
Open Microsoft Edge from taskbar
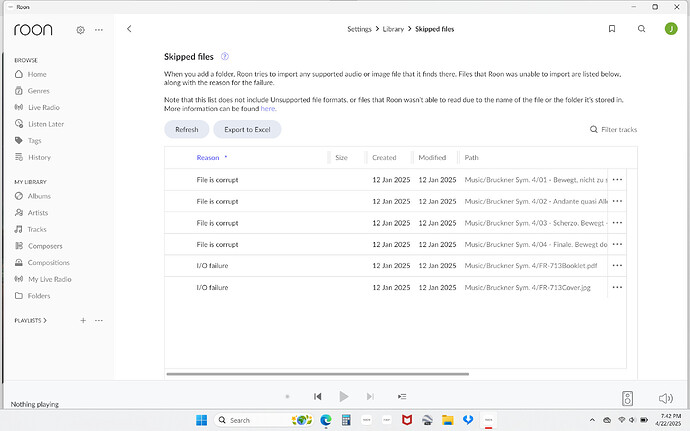326,420
